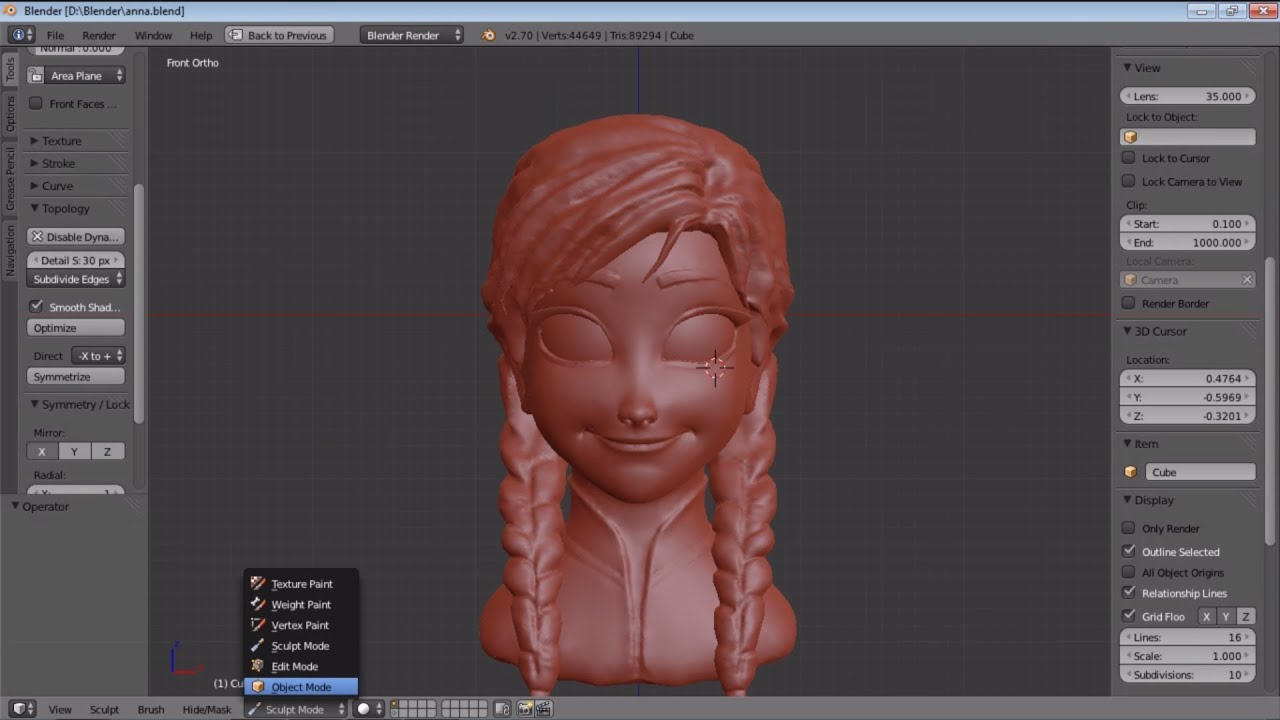Enable Lock Camera to View checkbox
Viewport: 1280px width, 720px height.
click(1128, 181)
